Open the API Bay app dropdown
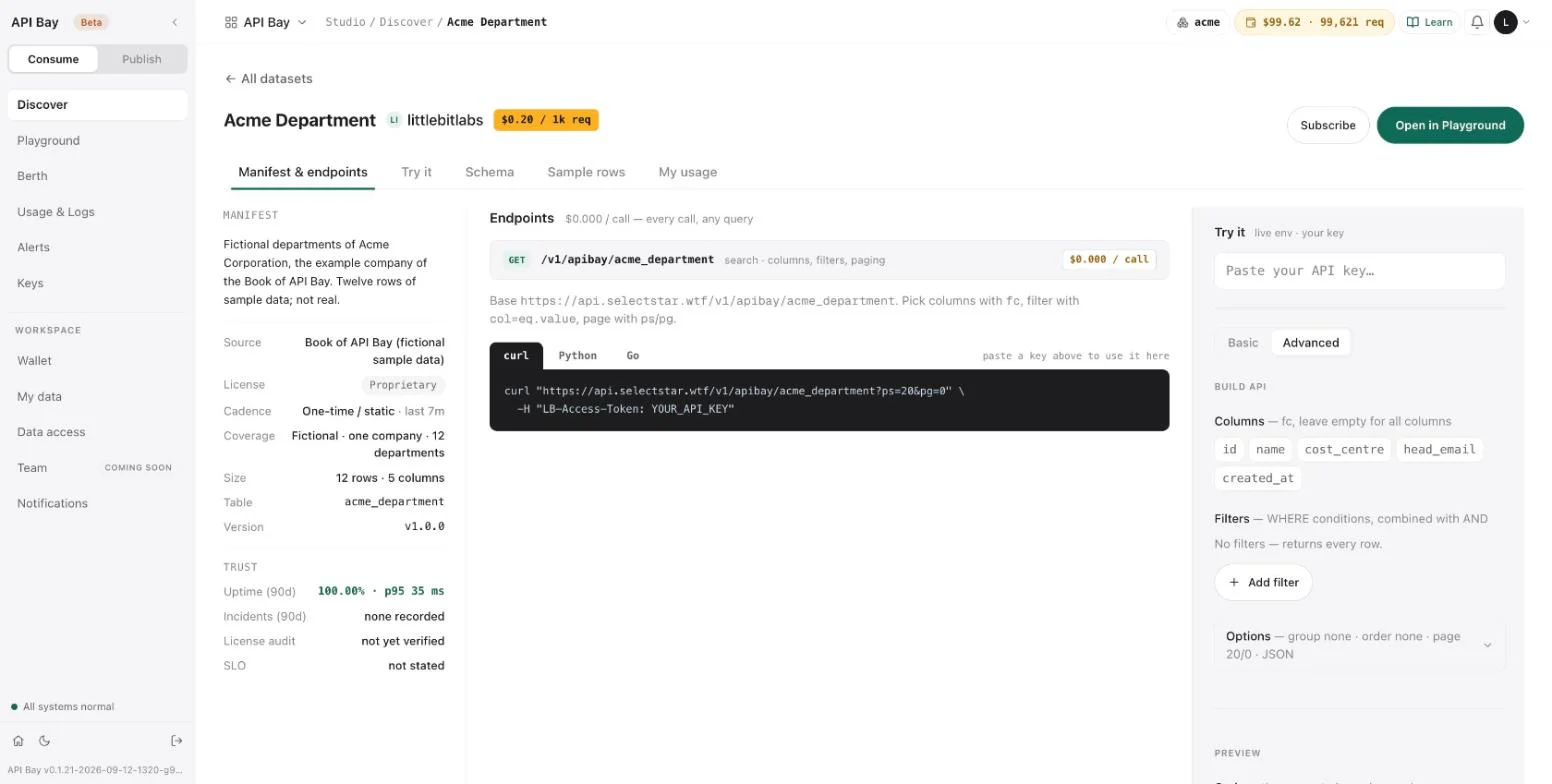Screen dimensions: 1552x784 [266, 22]
